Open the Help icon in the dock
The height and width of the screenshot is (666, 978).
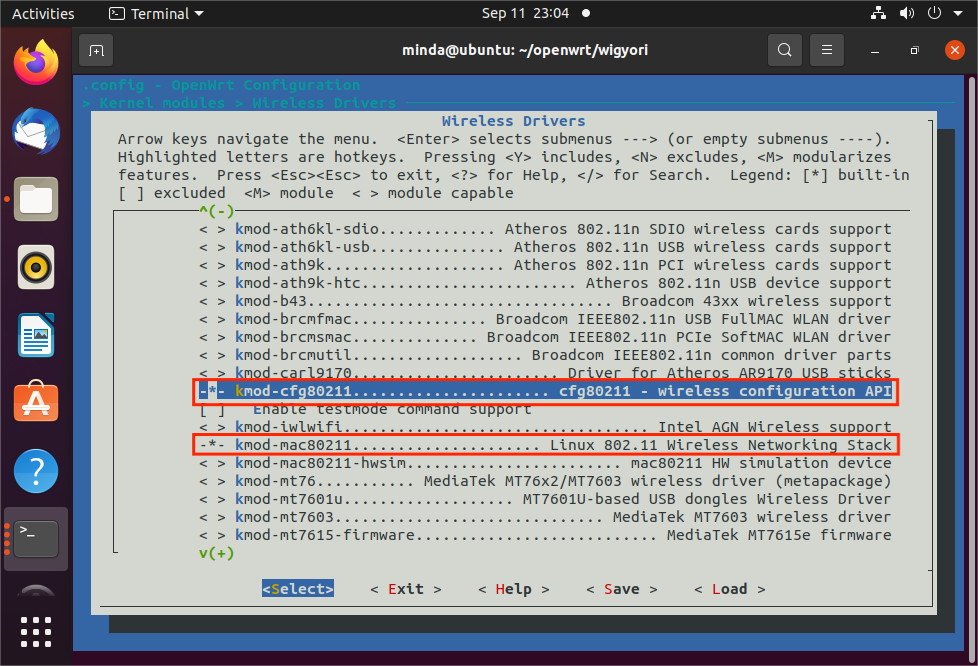click(36, 471)
